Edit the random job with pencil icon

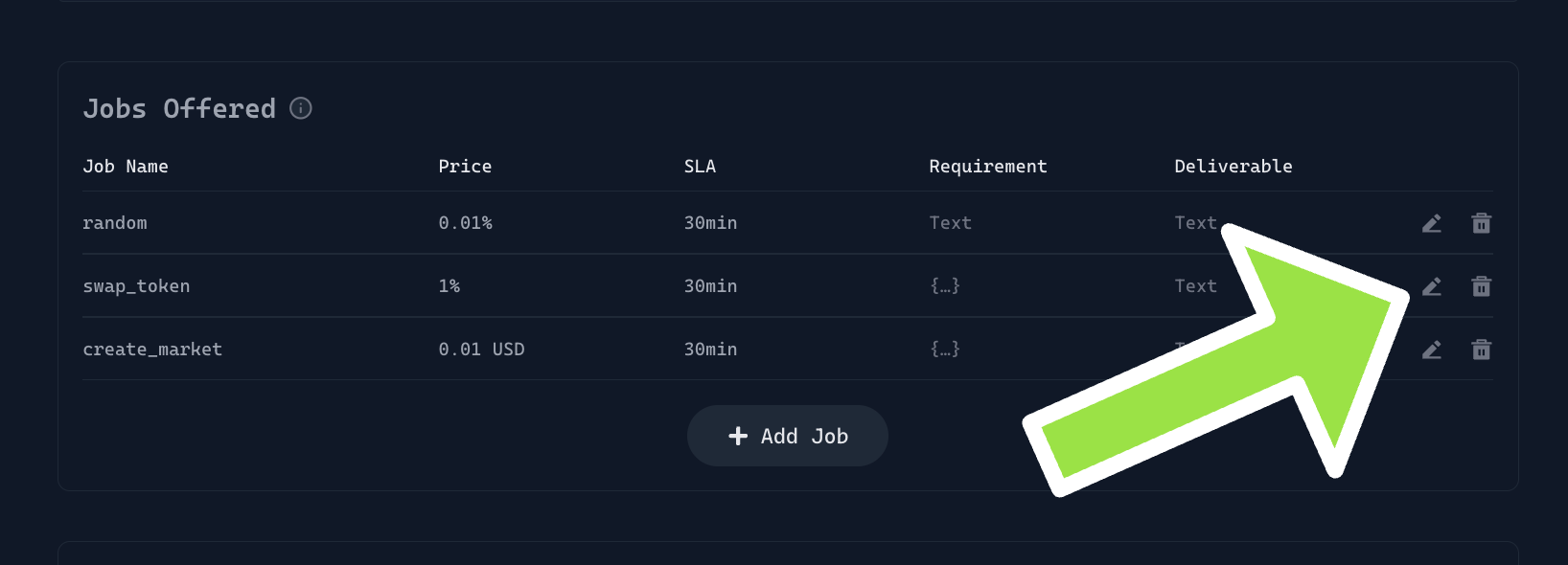tap(1432, 223)
